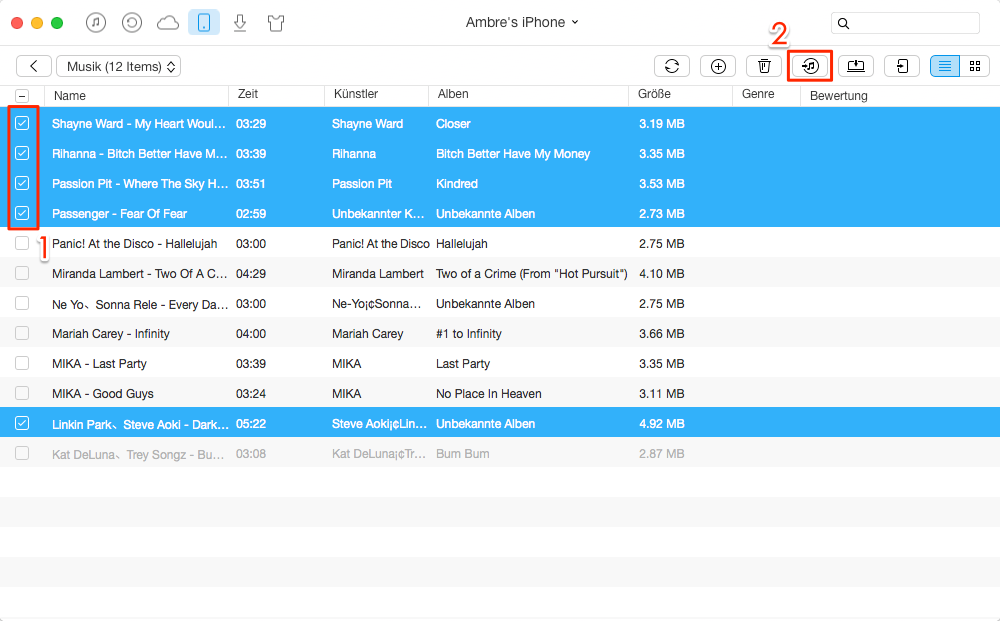Image resolution: width=1000 pixels, height=621 pixels.
Task: Send selected songs to iTunes
Action: tap(810, 66)
